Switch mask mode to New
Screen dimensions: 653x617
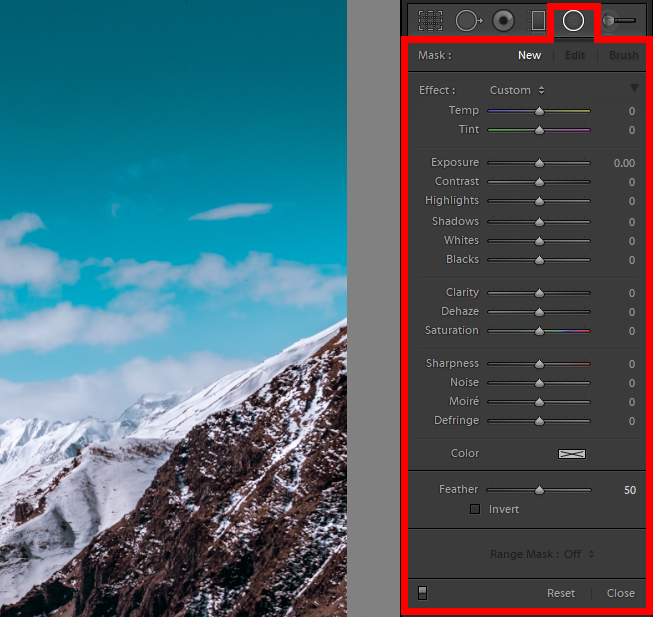(x=529, y=56)
